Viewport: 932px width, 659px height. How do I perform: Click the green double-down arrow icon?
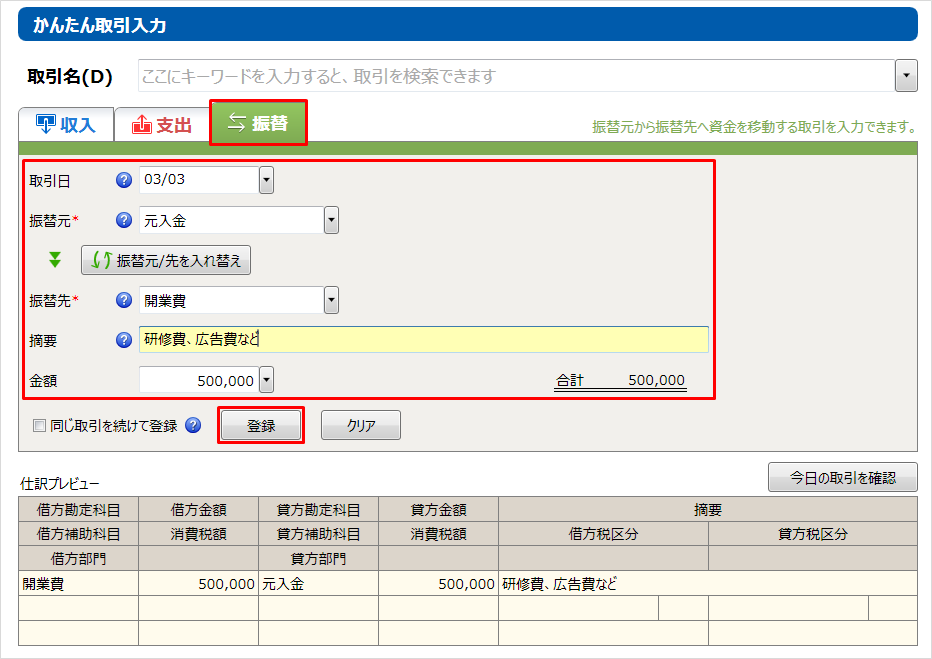[x=55, y=260]
